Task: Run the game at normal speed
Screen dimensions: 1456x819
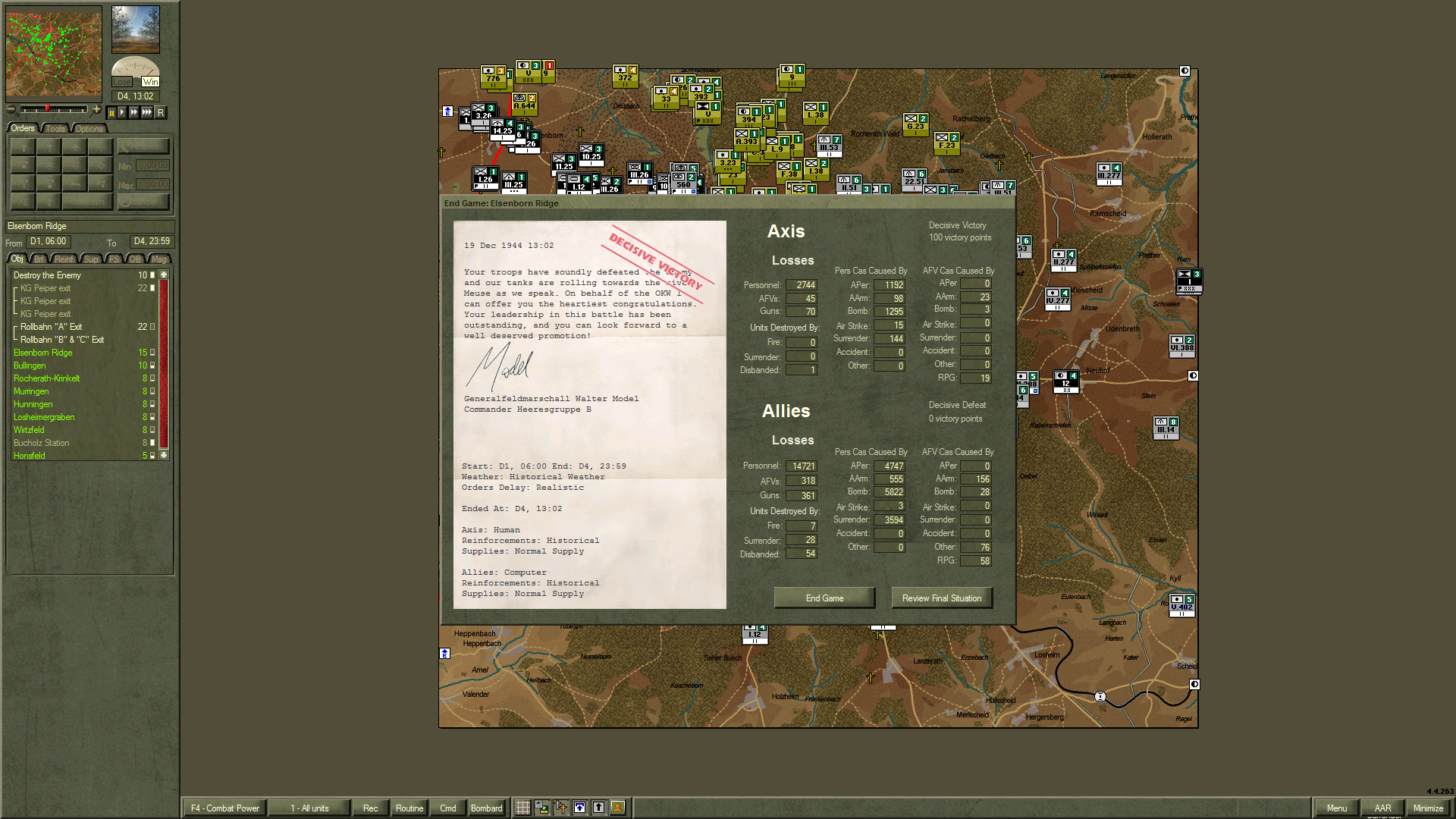Action: [122, 112]
